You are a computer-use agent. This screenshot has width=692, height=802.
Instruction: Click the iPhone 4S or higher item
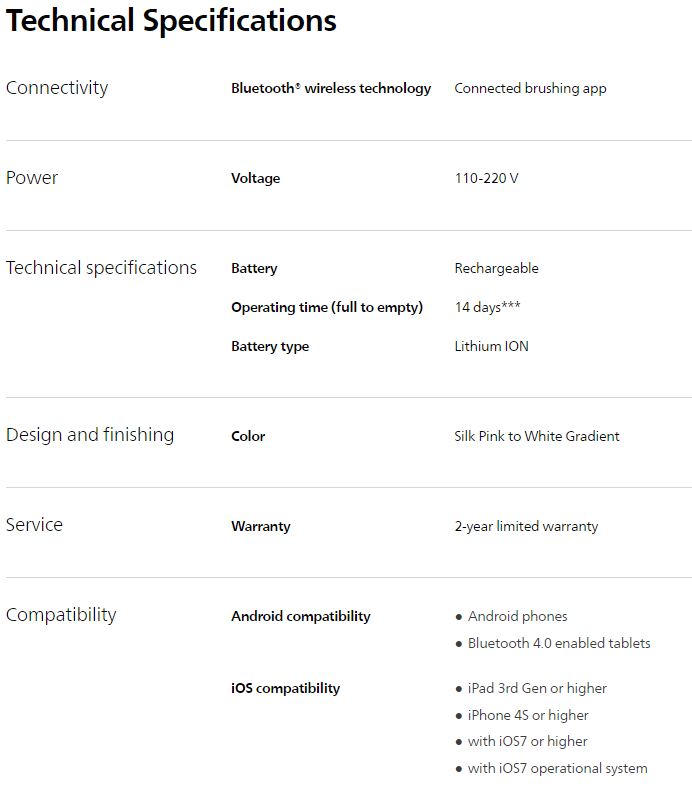528,715
